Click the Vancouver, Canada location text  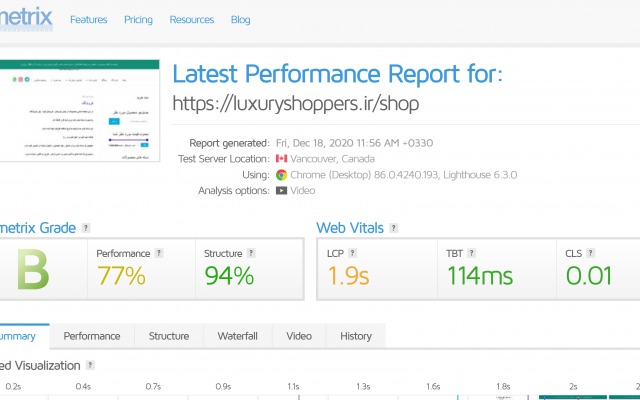point(332,159)
